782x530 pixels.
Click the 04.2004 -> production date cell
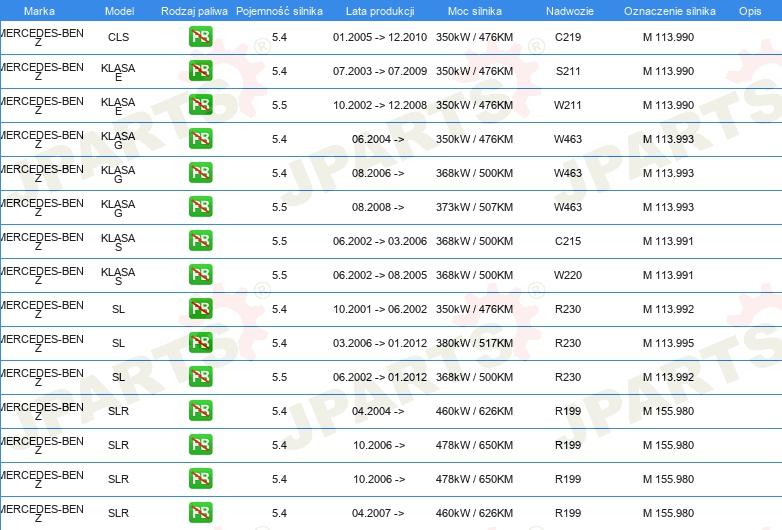pos(378,411)
